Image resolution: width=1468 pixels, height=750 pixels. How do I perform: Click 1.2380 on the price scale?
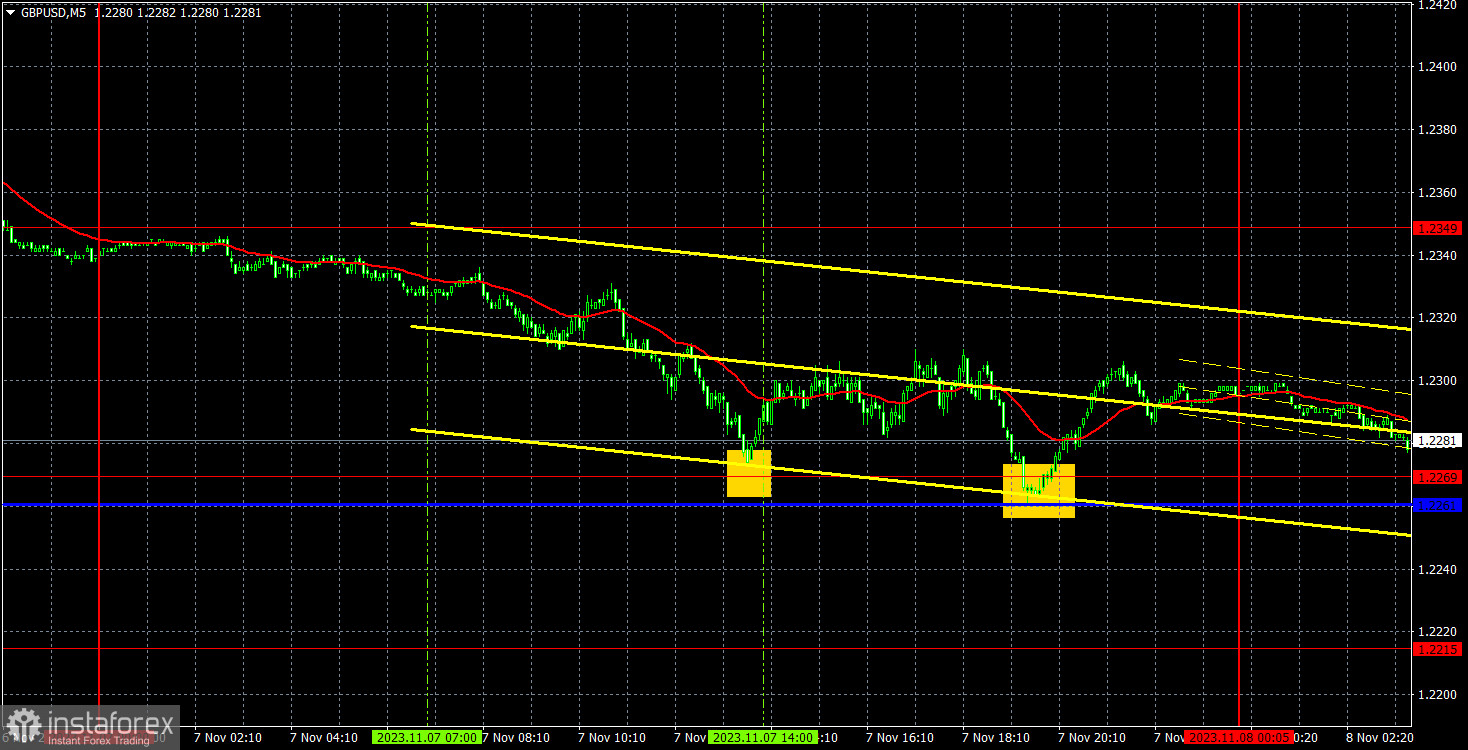pyautogui.click(x=1438, y=129)
